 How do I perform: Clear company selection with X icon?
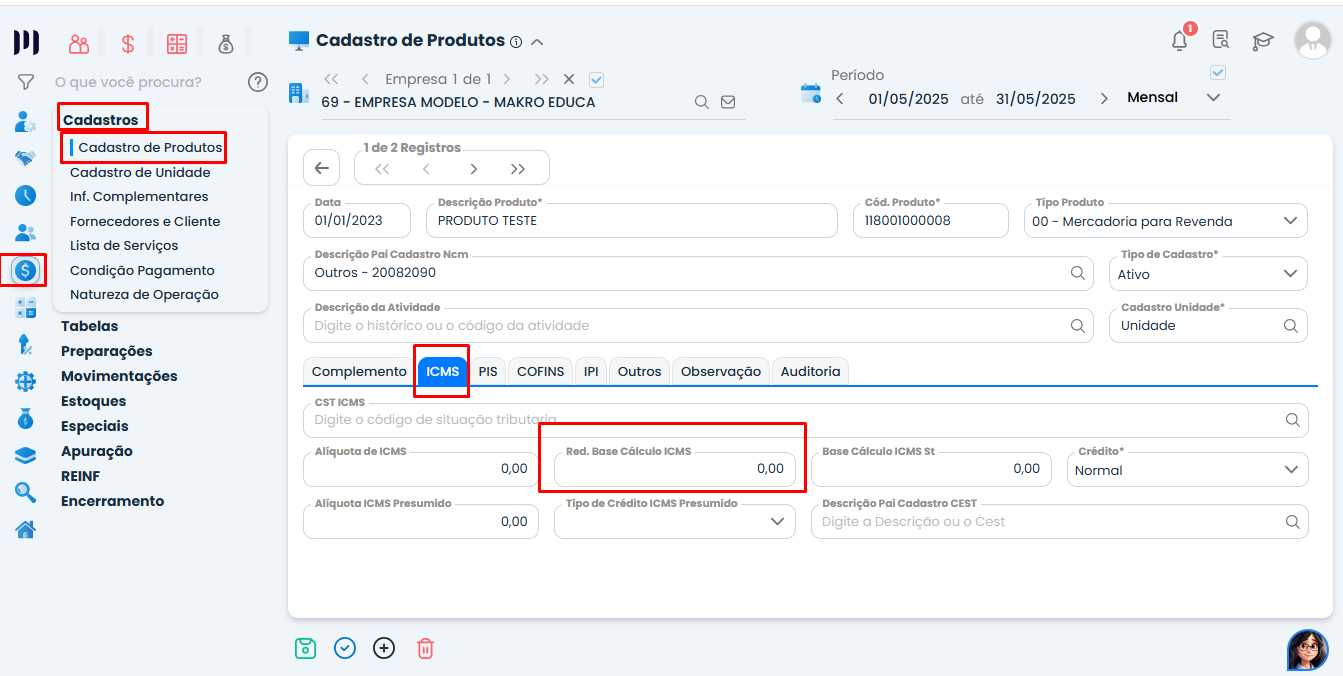pos(569,79)
